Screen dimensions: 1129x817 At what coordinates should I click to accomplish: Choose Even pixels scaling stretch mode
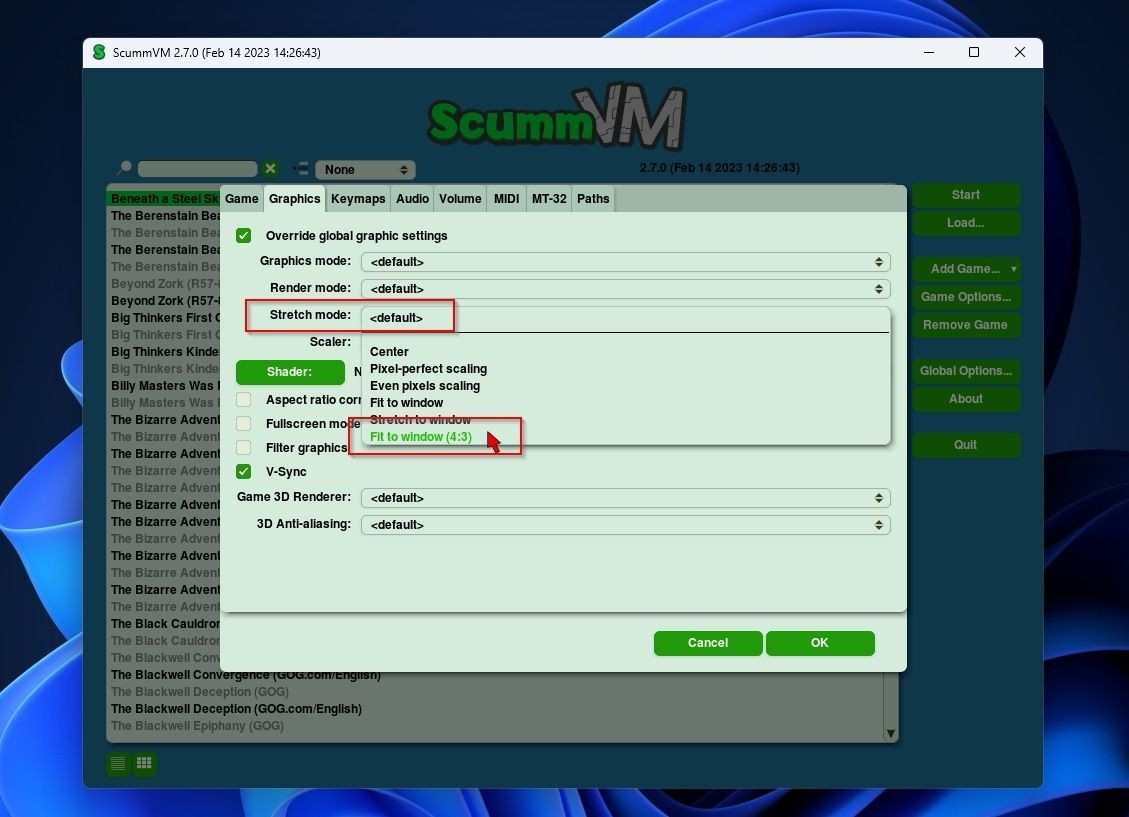click(425, 386)
